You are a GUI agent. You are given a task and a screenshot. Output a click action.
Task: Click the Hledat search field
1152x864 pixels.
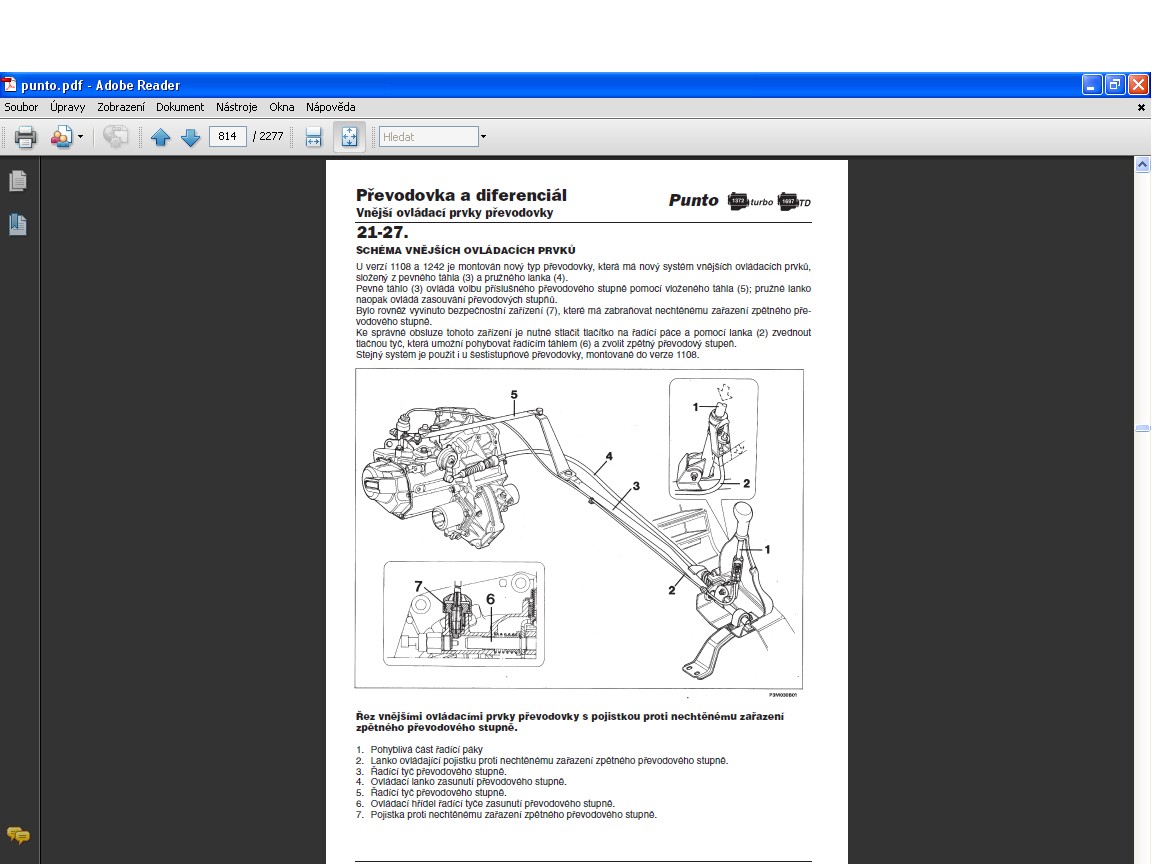(x=428, y=137)
